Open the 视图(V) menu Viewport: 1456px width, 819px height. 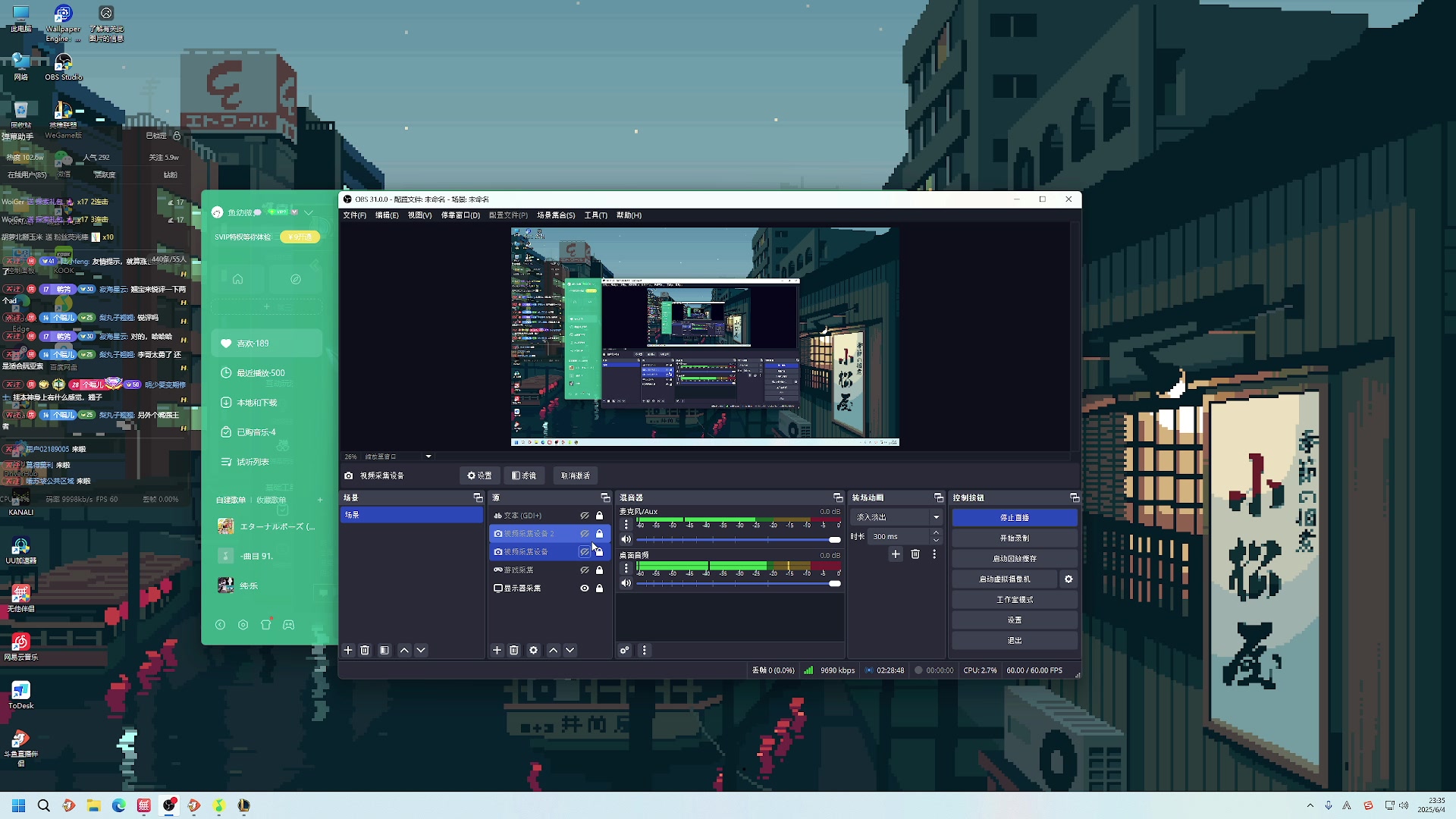click(419, 215)
